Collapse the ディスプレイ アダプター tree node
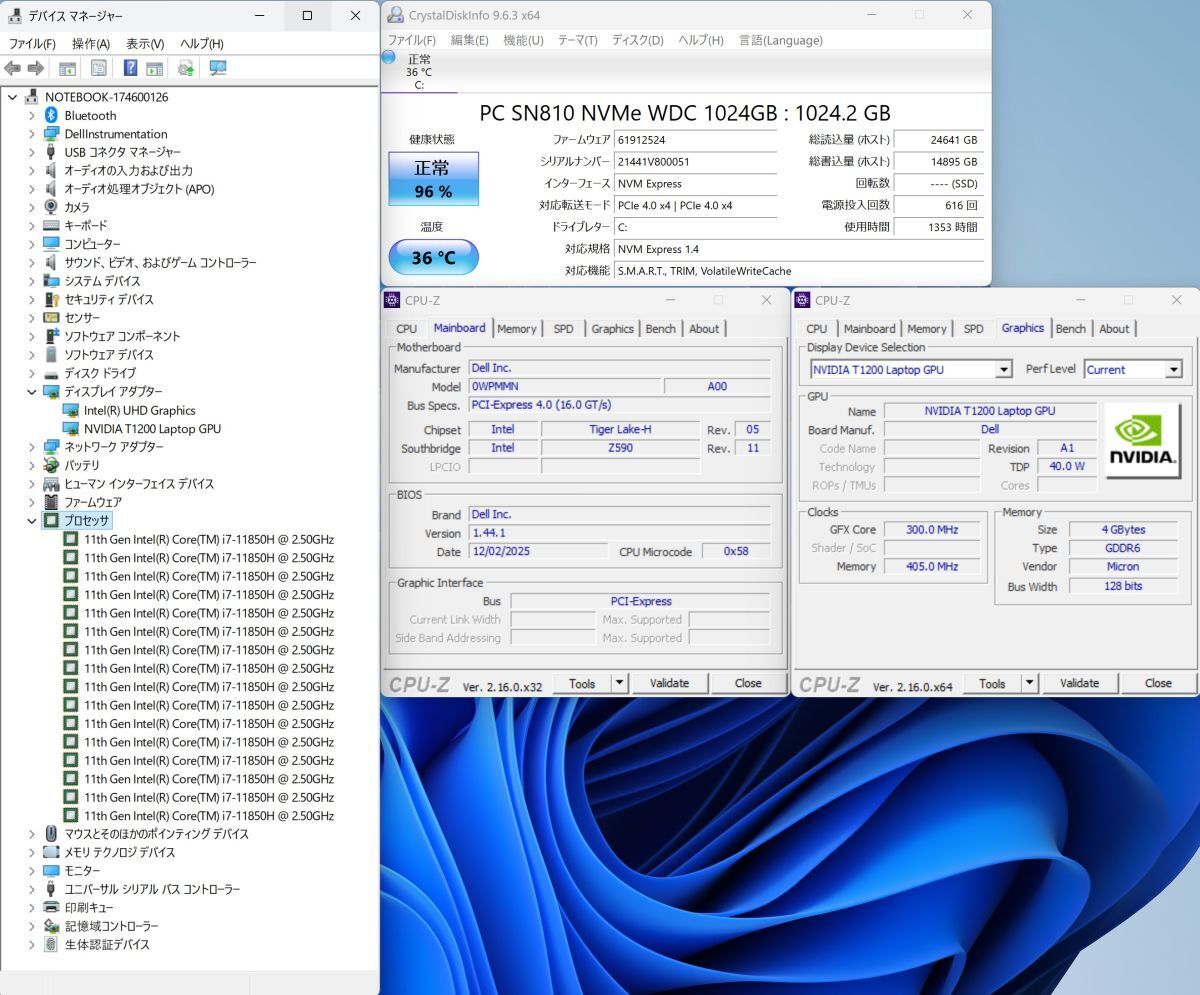Screen dimensions: 1200x995 31,392
